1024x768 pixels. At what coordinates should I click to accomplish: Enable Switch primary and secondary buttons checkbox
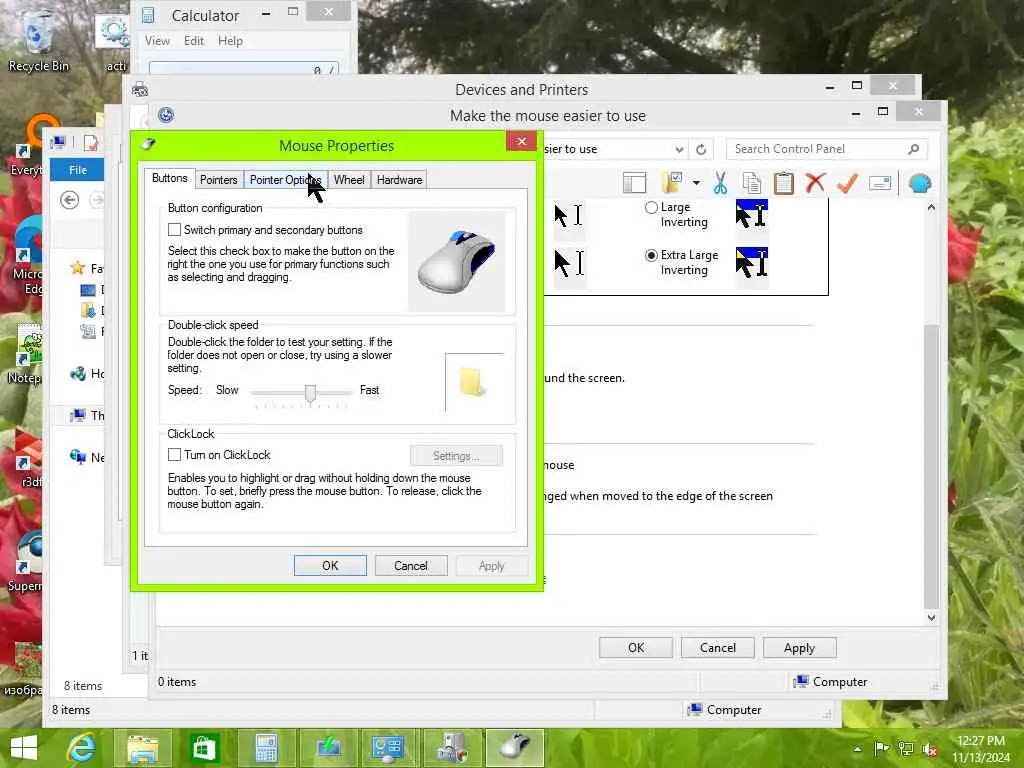pos(174,229)
